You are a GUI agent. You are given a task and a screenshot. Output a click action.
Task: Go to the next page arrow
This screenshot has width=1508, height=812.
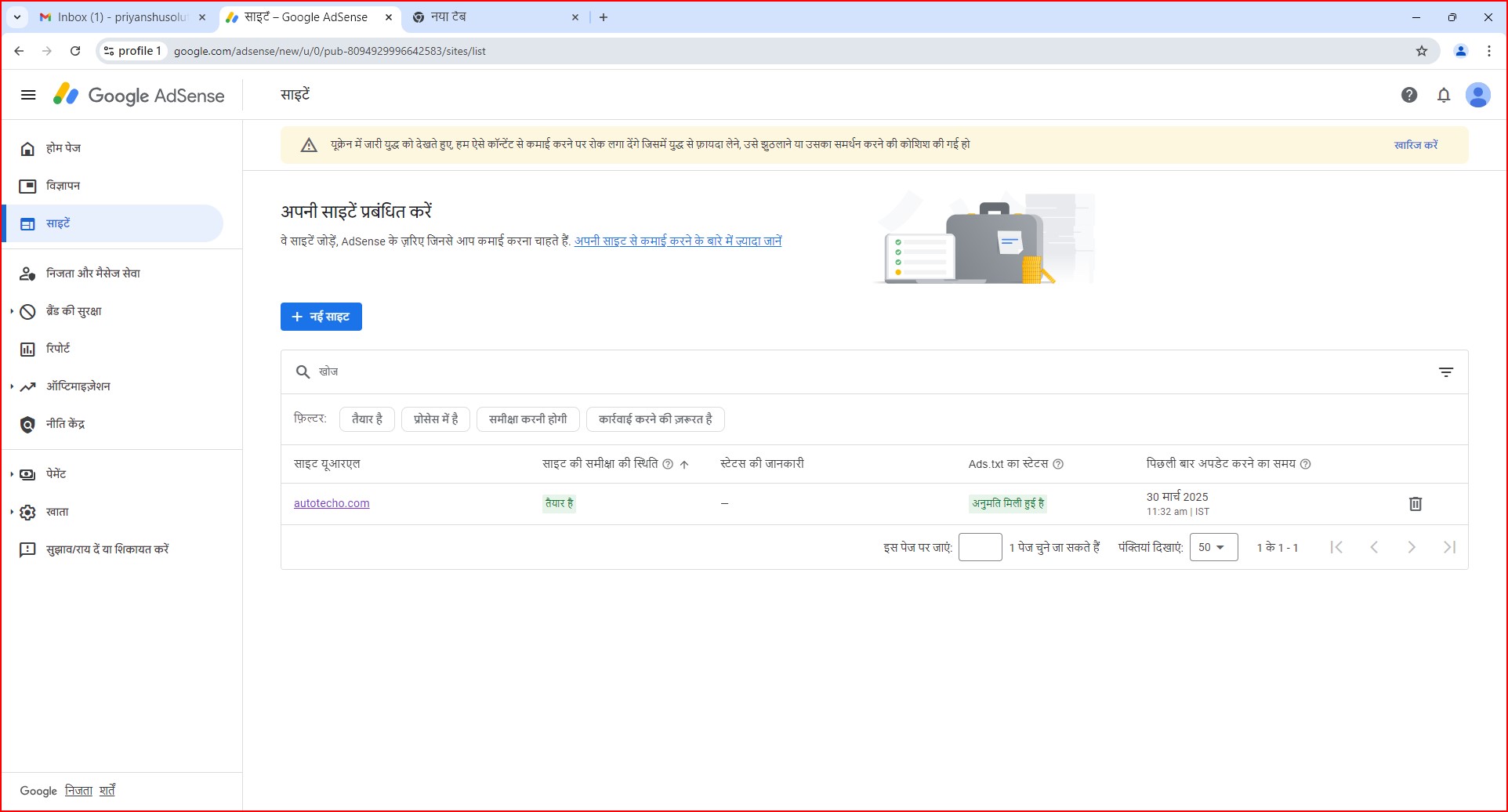(x=1412, y=547)
